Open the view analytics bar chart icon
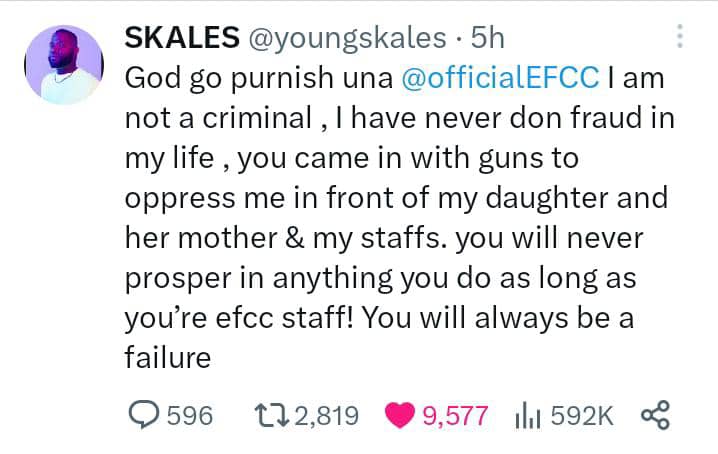 pos(528,416)
